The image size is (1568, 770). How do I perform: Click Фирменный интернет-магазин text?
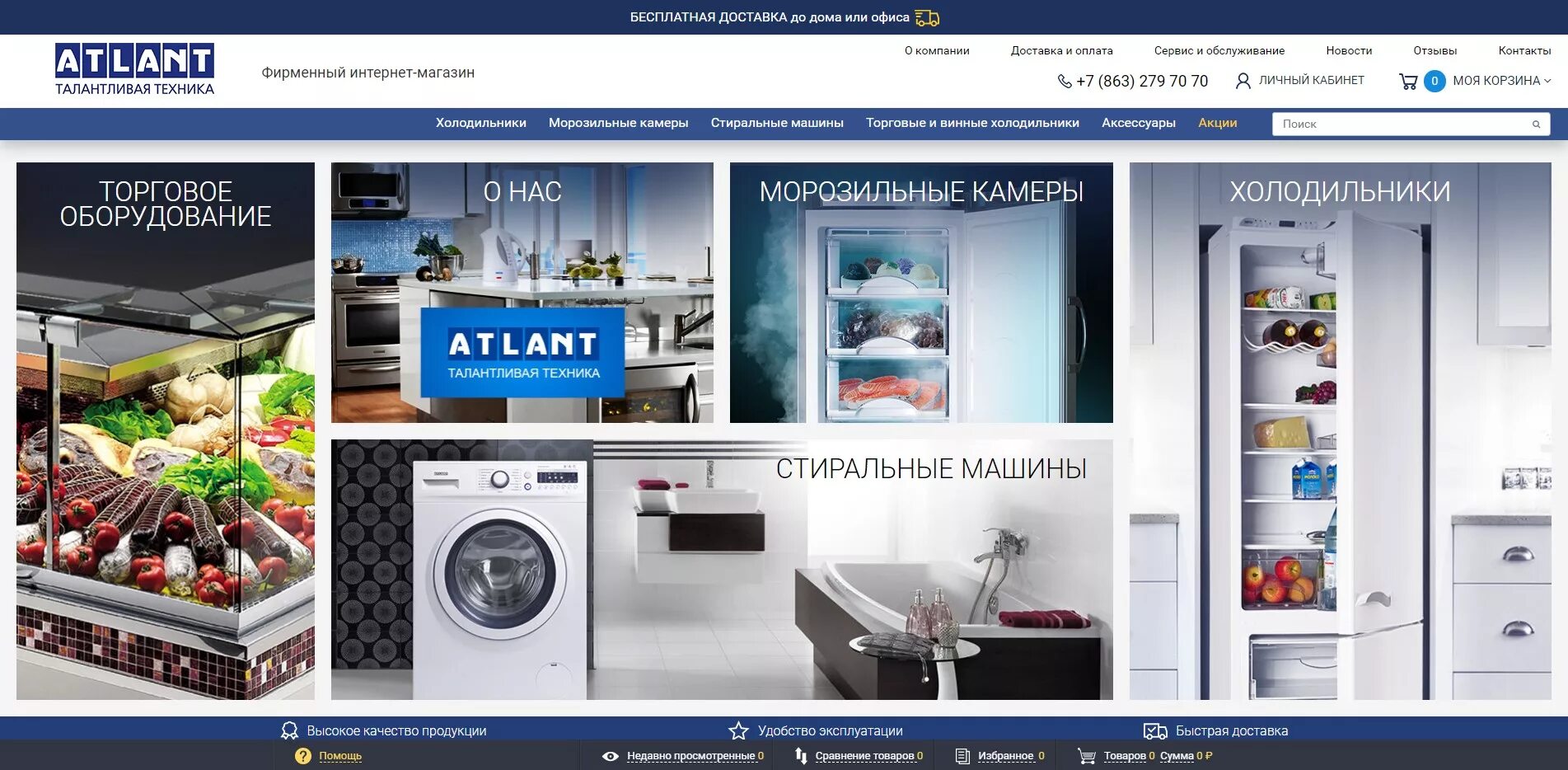pyautogui.click(x=367, y=73)
